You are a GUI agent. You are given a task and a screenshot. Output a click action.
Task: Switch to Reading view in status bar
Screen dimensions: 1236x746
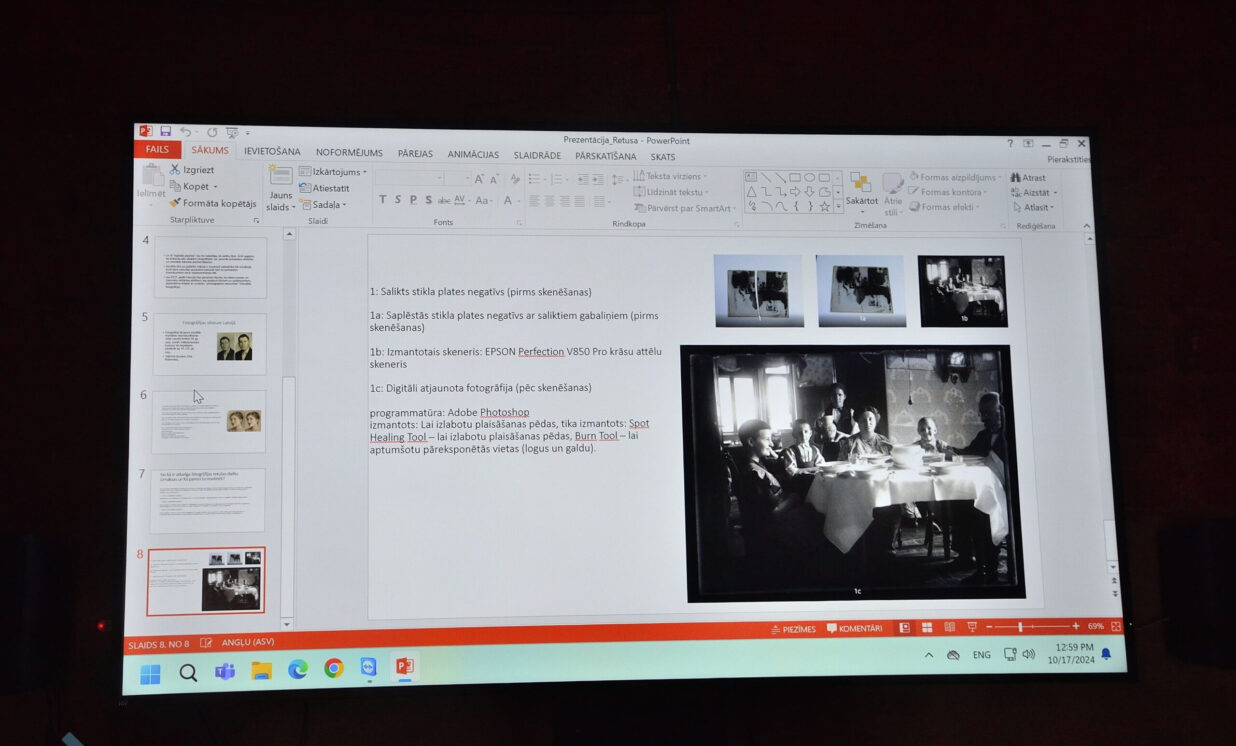pyautogui.click(x=949, y=627)
